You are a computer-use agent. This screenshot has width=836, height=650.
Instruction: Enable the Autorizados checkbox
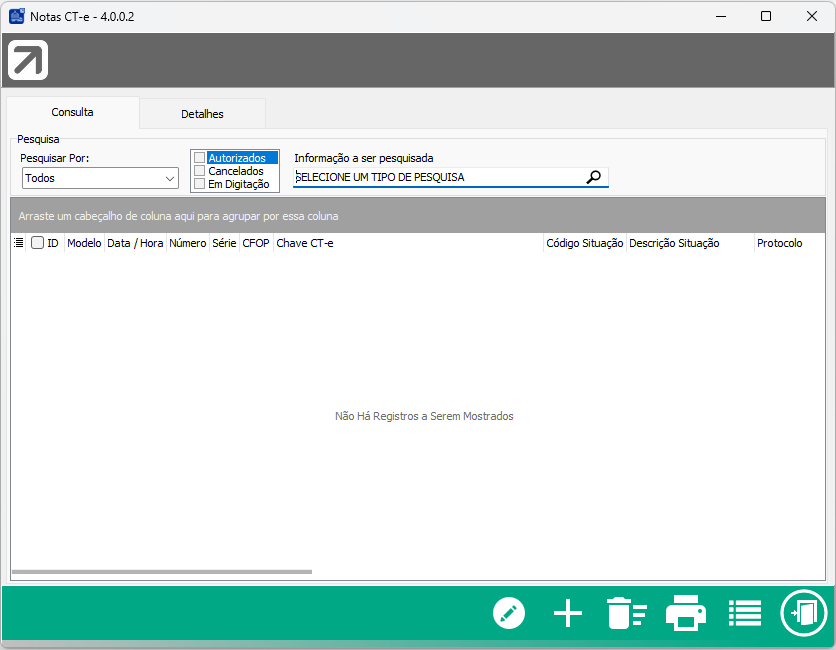coord(200,158)
